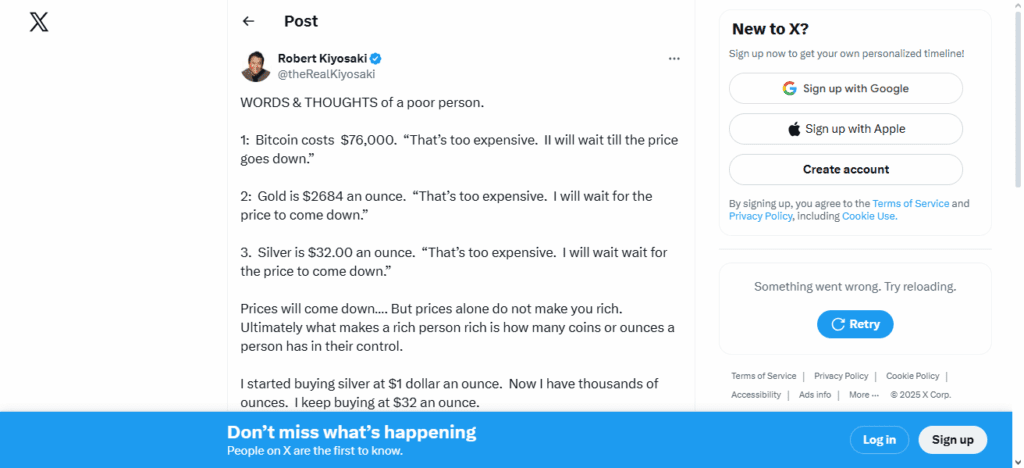Open the post's three-dots more menu
Viewport: 1024px width, 468px height.
tap(674, 58)
